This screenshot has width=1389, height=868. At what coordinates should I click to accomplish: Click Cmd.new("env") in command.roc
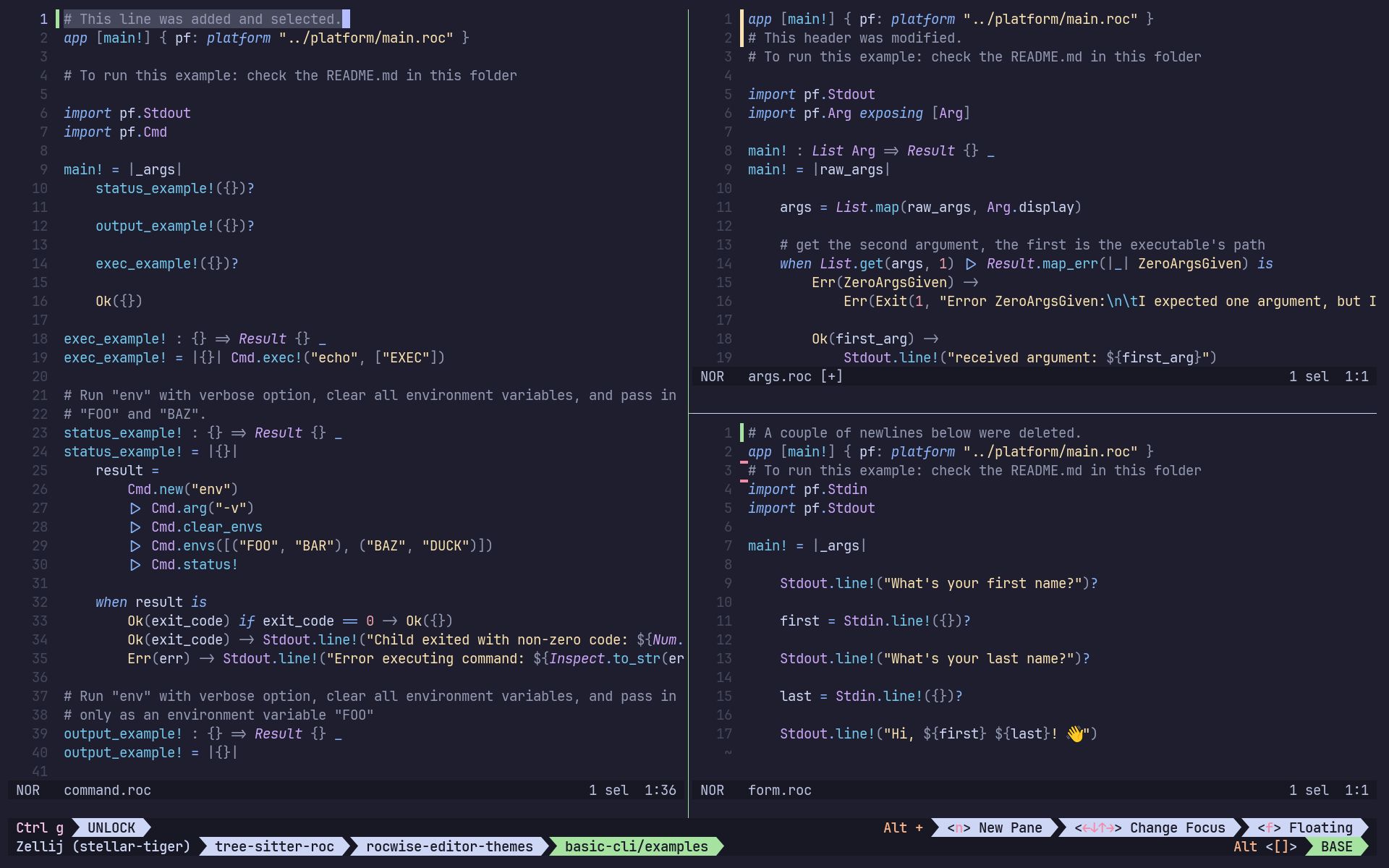coord(183,489)
